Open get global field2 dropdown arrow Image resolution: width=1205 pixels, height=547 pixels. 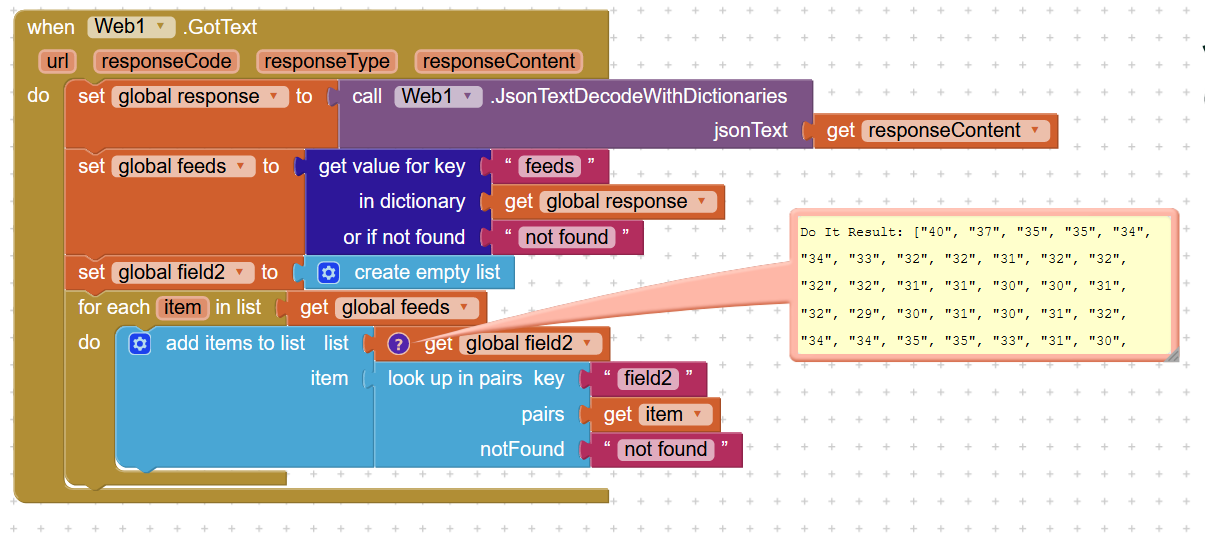tap(589, 344)
